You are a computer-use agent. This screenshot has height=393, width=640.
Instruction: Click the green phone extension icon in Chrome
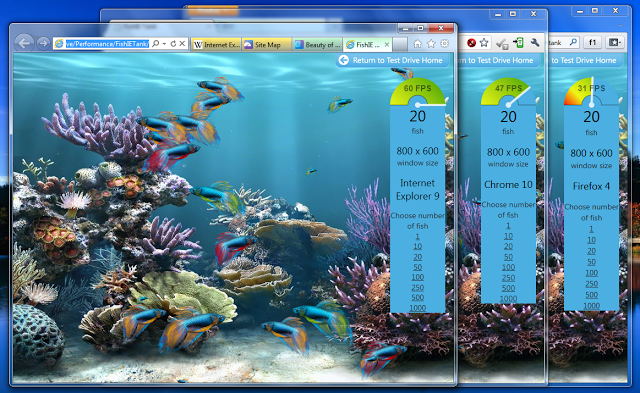(518, 42)
